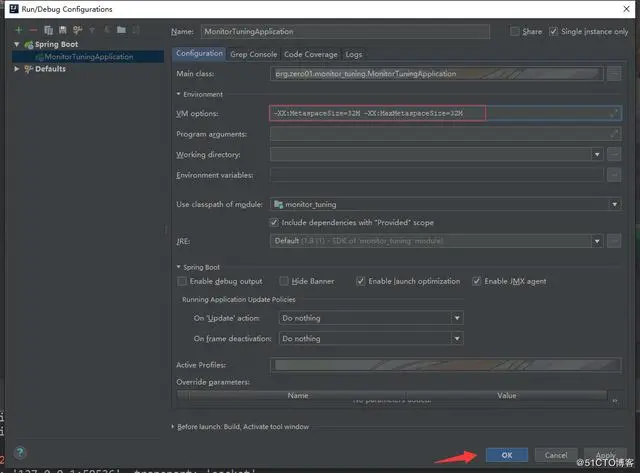
Task: Open the JRE dropdown
Action: point(597,241)
